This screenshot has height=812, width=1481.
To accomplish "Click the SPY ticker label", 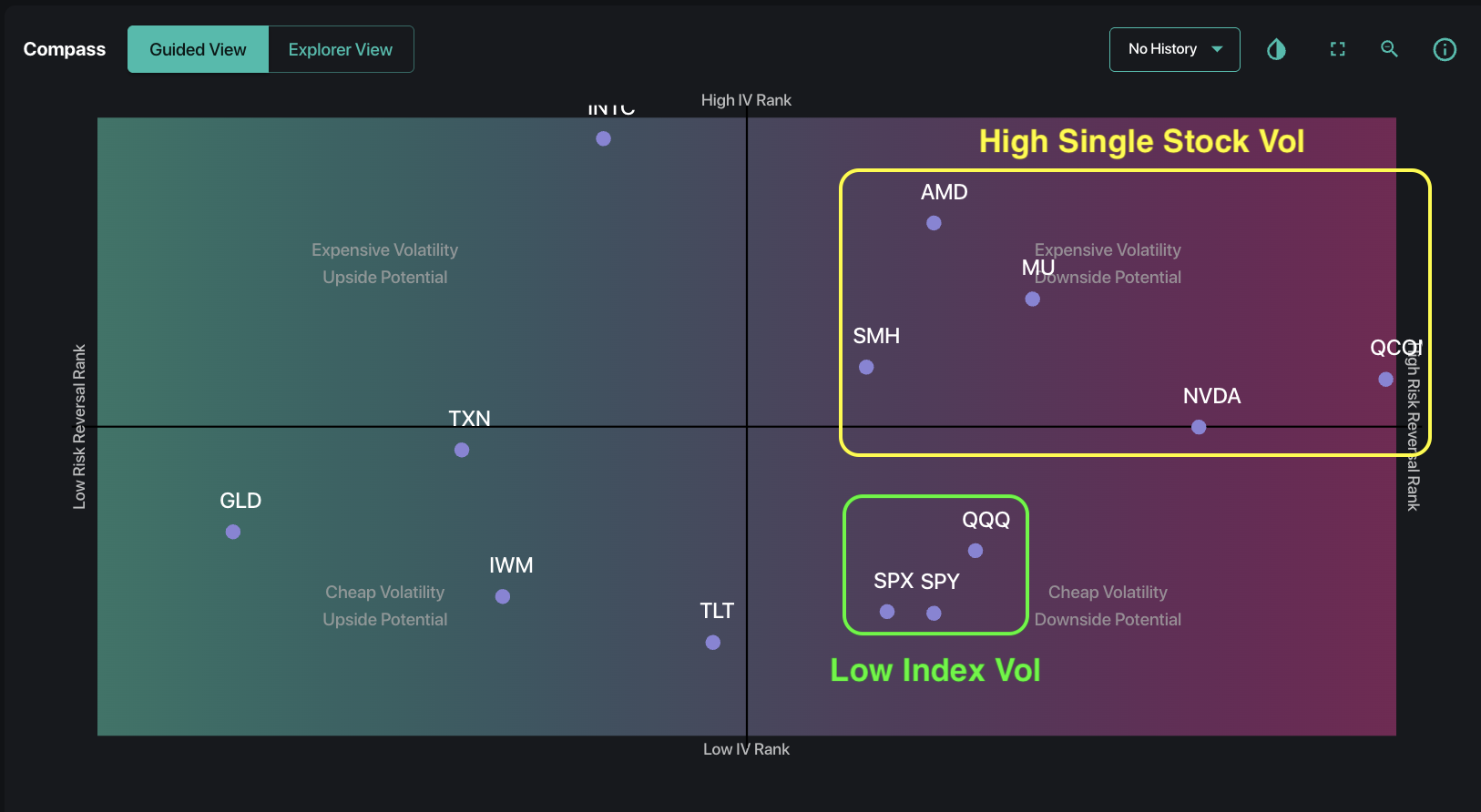I will click(x=940, y=581).
